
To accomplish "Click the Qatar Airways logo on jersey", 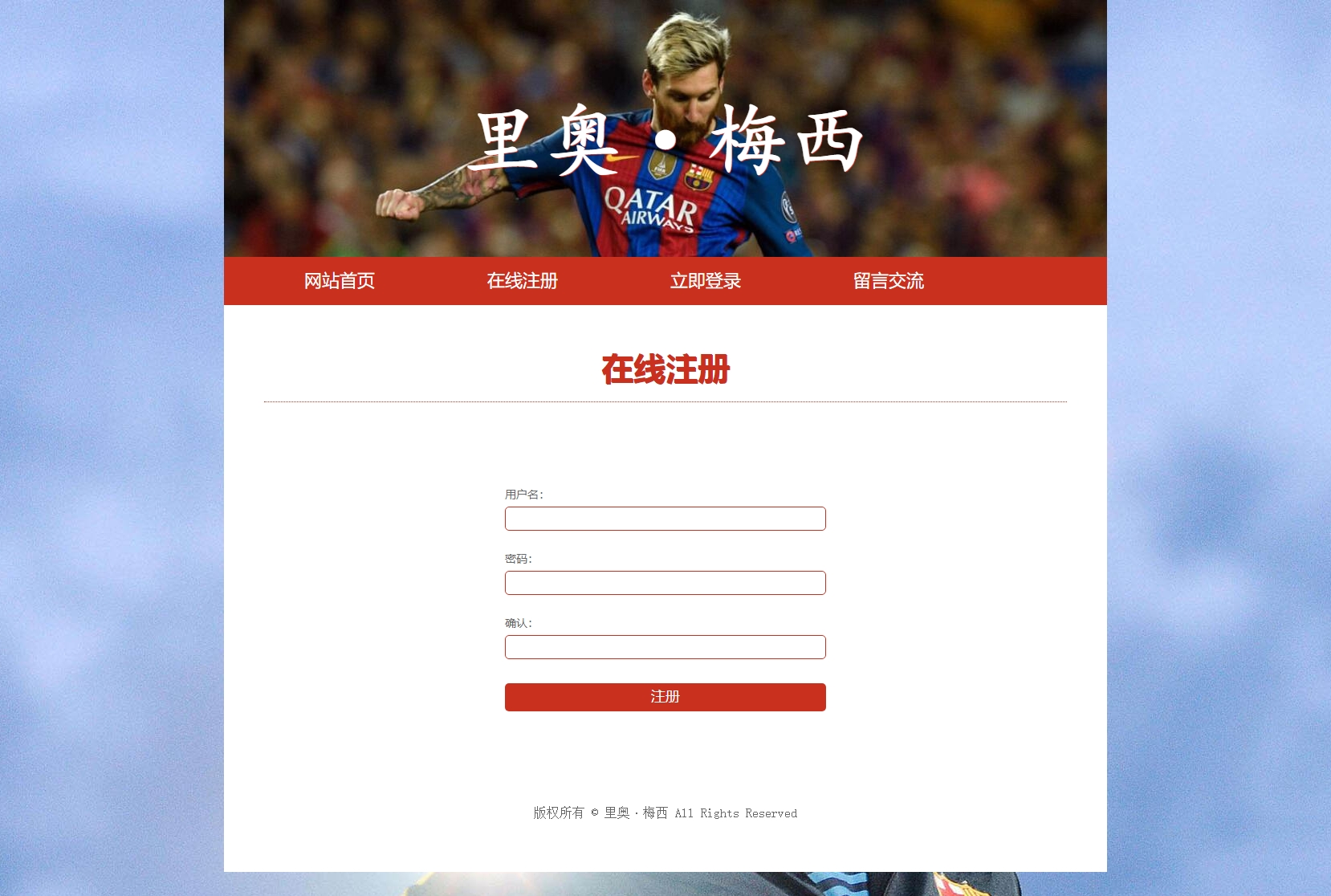I will [x=650, y=209].
